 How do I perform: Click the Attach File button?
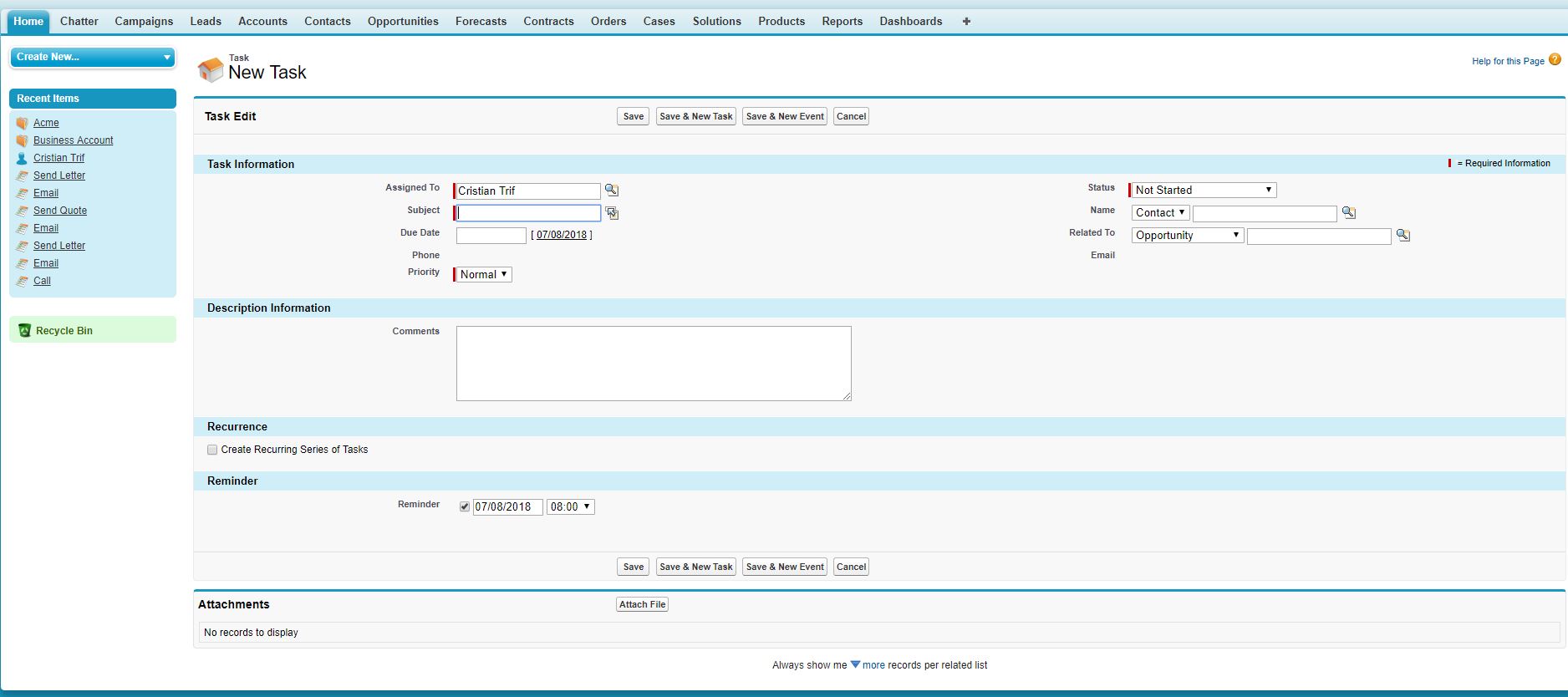pyautogui.click(x=642, y=604)
